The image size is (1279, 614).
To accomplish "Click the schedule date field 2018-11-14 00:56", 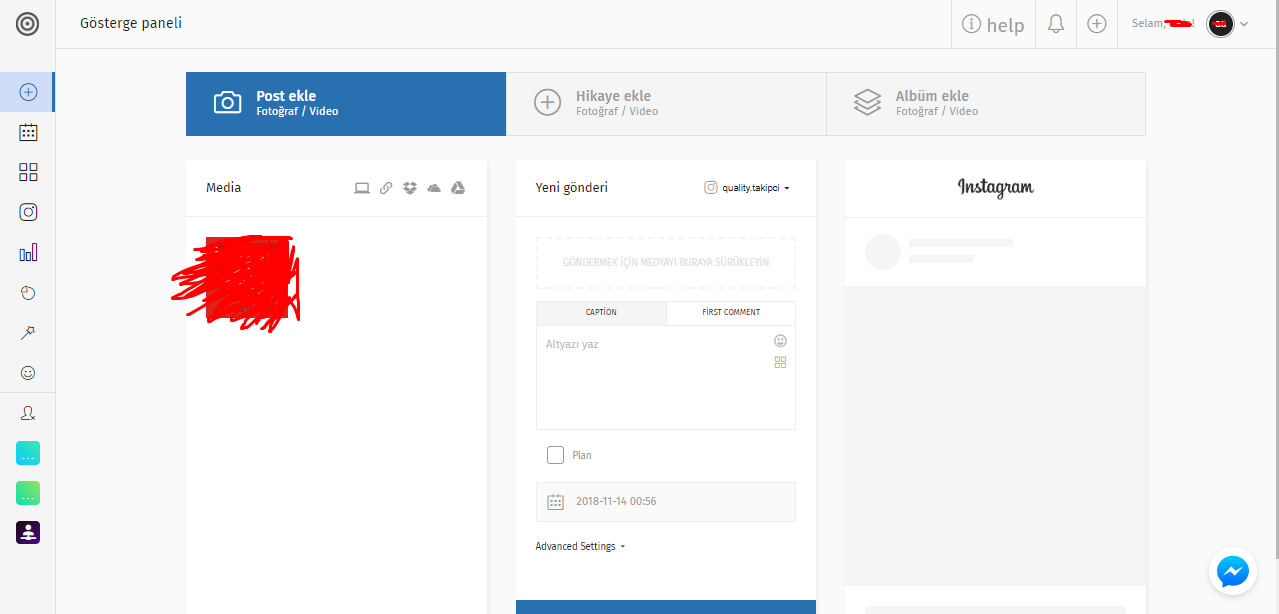I will tap(666, 502).
